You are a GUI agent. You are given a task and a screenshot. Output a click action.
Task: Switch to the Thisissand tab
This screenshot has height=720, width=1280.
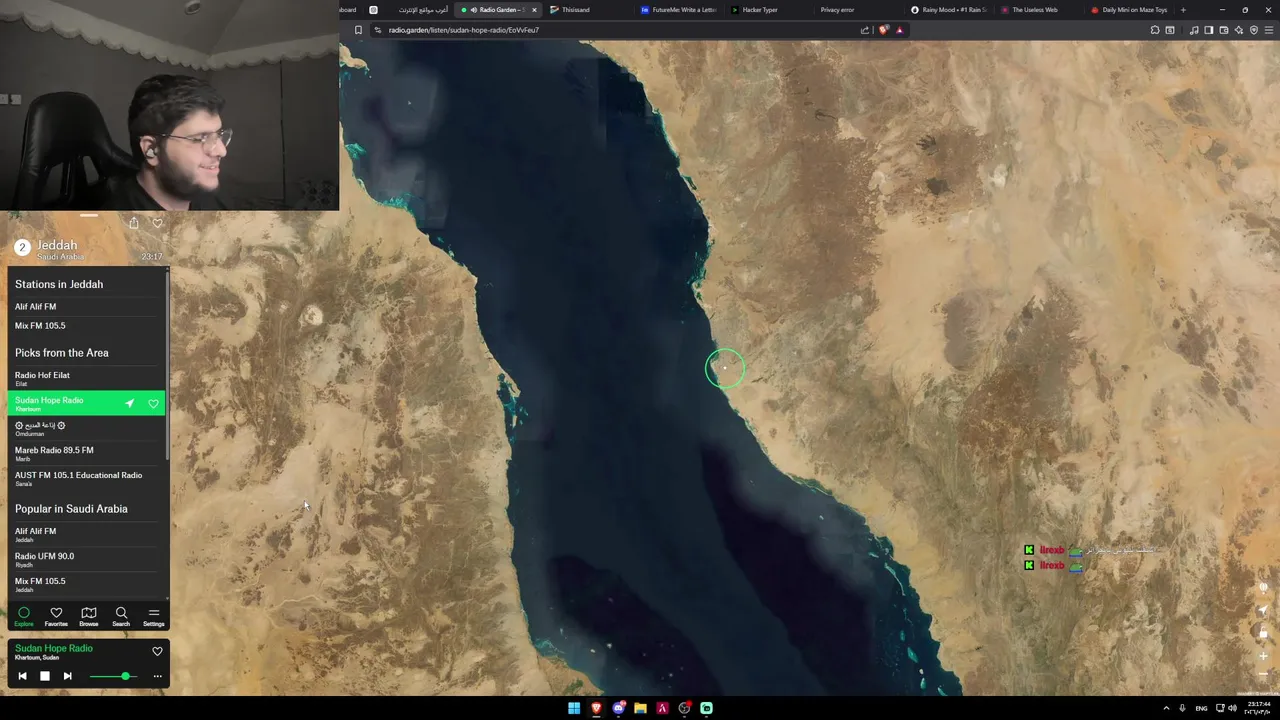(590, 10)
